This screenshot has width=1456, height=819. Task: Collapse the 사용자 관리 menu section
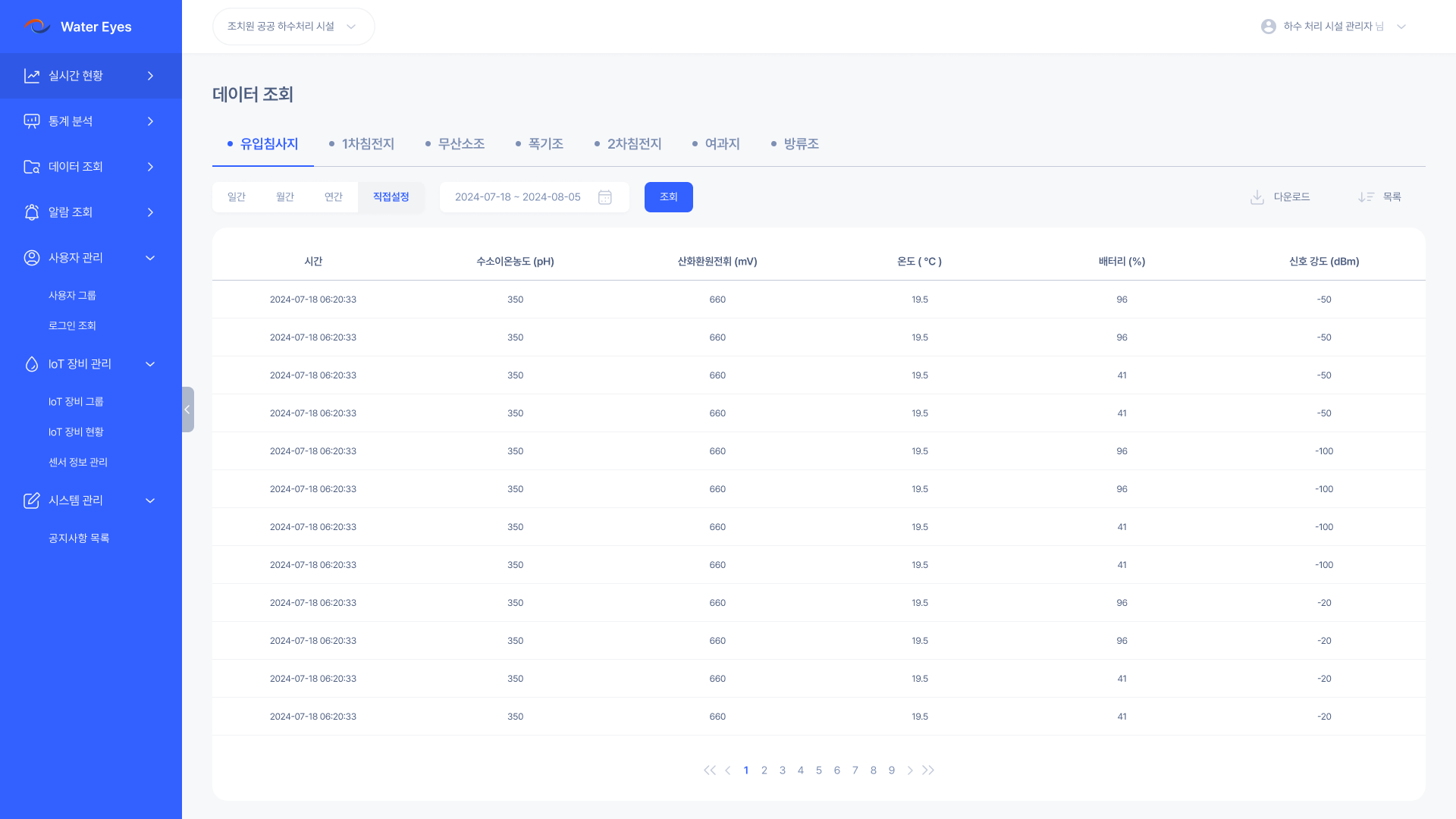pos(150,258)
